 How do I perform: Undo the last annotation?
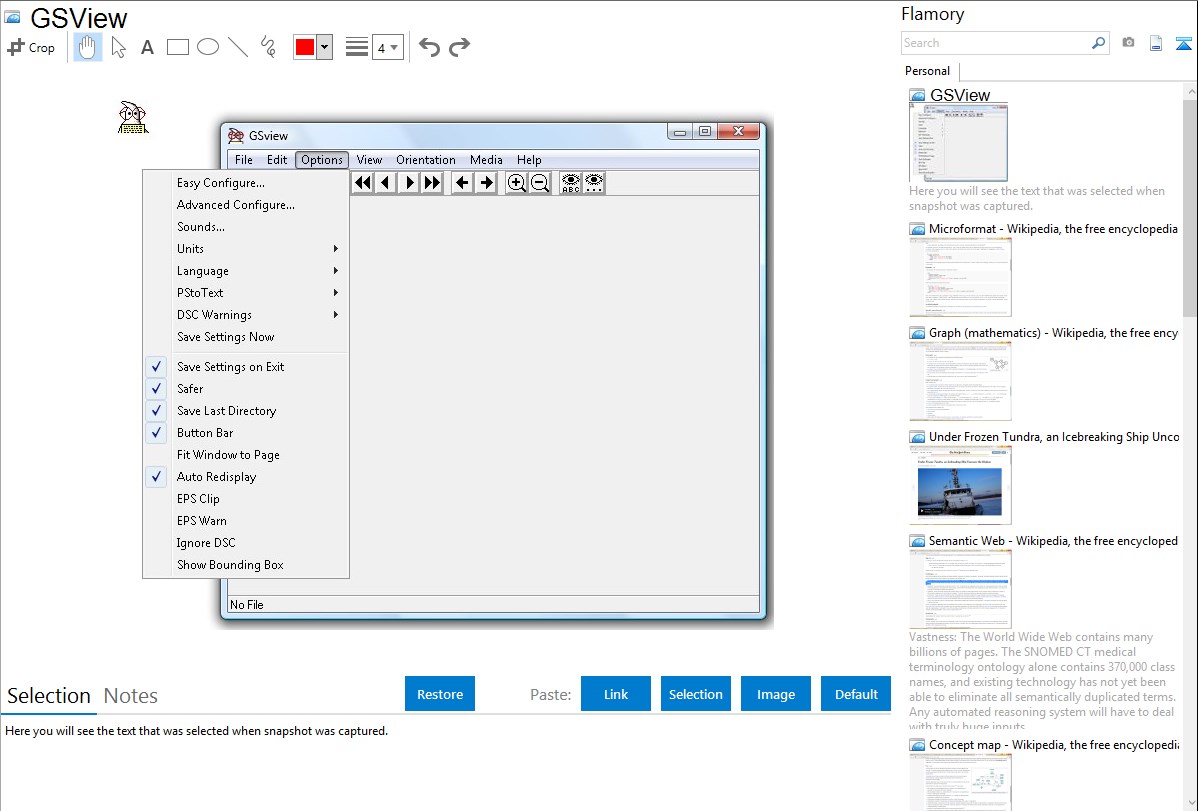point(429,47)
